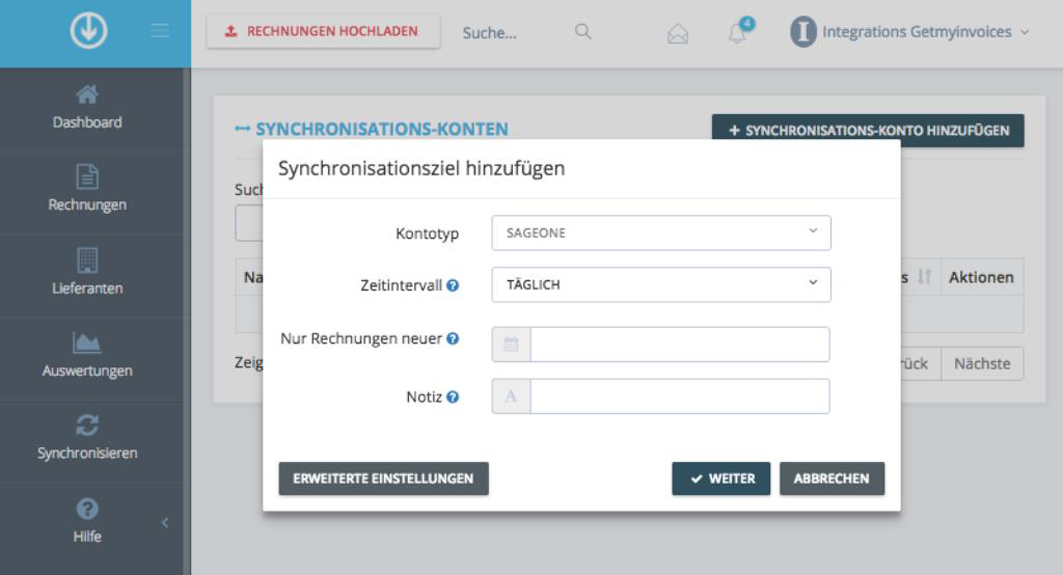The height and width of the screenshot is (575, 1063).
Task: Toggle the hamburger sidebar menu icon
Action: point(160,32)
